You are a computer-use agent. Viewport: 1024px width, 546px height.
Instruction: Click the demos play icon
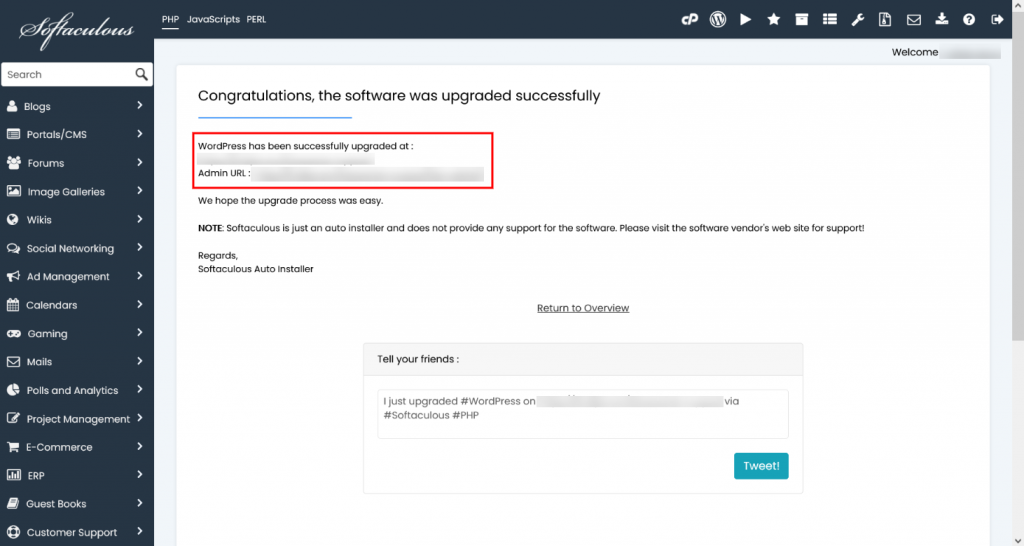(x=746, y=20)
